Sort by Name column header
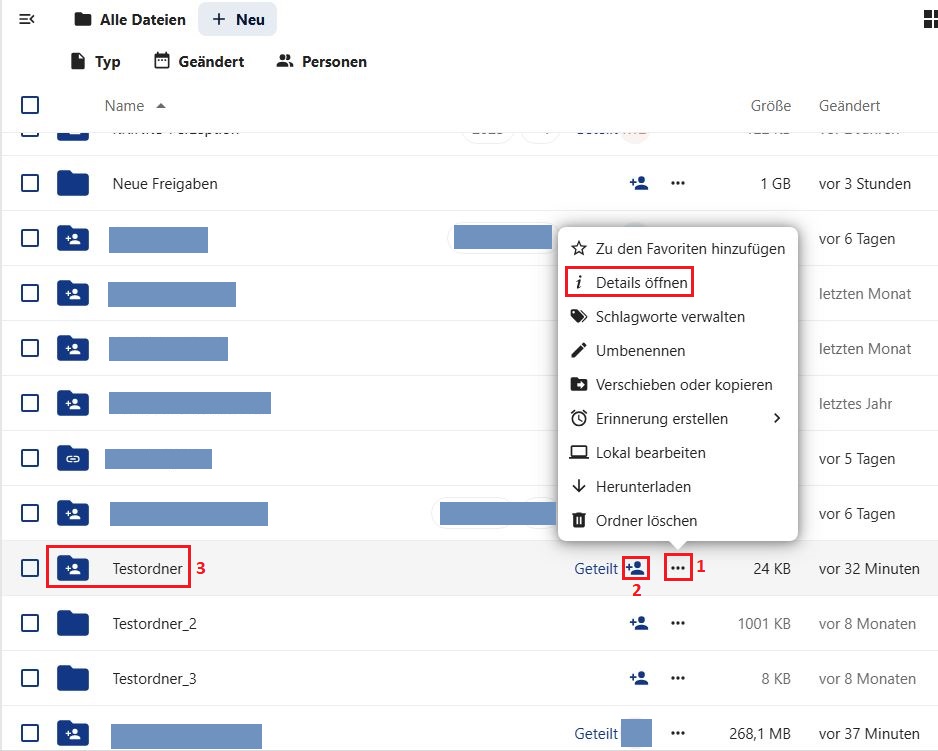Viewport: 938px width, 751px height. tap(125, 106)
